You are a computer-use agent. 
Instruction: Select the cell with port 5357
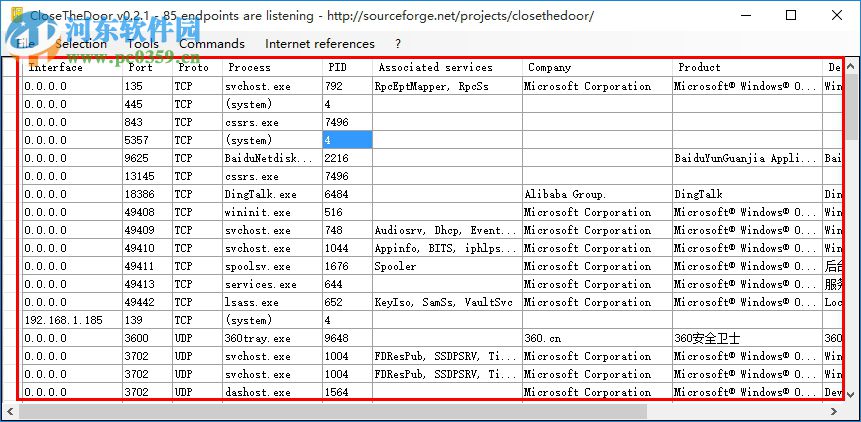[x=147, y=140]
